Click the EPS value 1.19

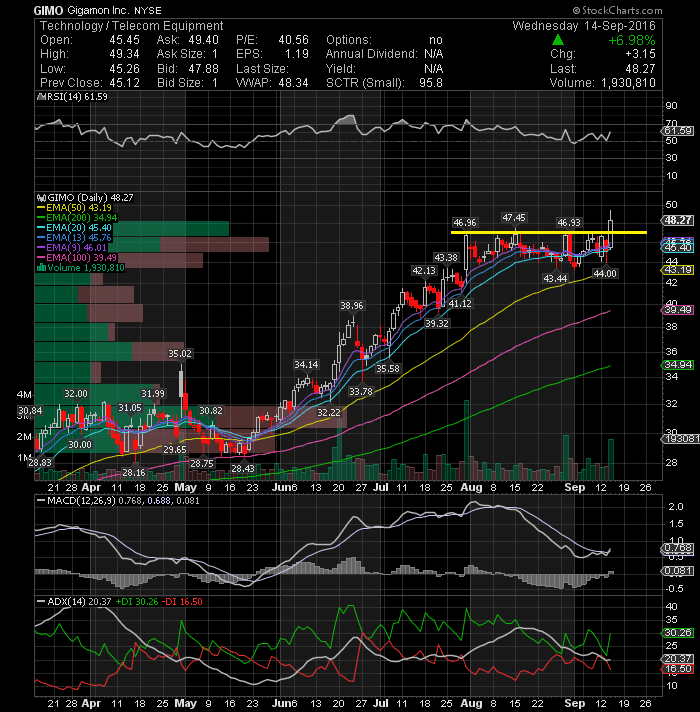coord(296,54)
